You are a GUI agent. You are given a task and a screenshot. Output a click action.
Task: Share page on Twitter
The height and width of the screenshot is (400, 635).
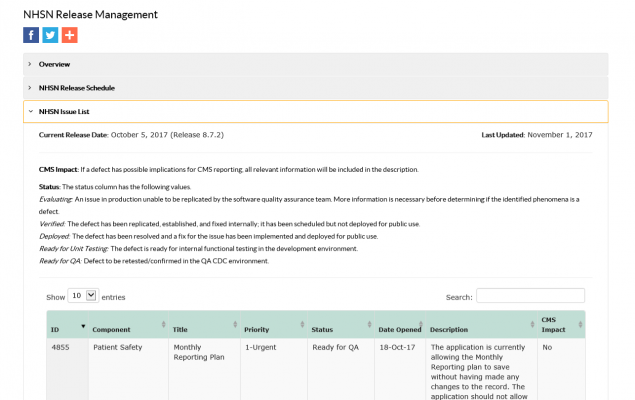(x=50, y=35)
